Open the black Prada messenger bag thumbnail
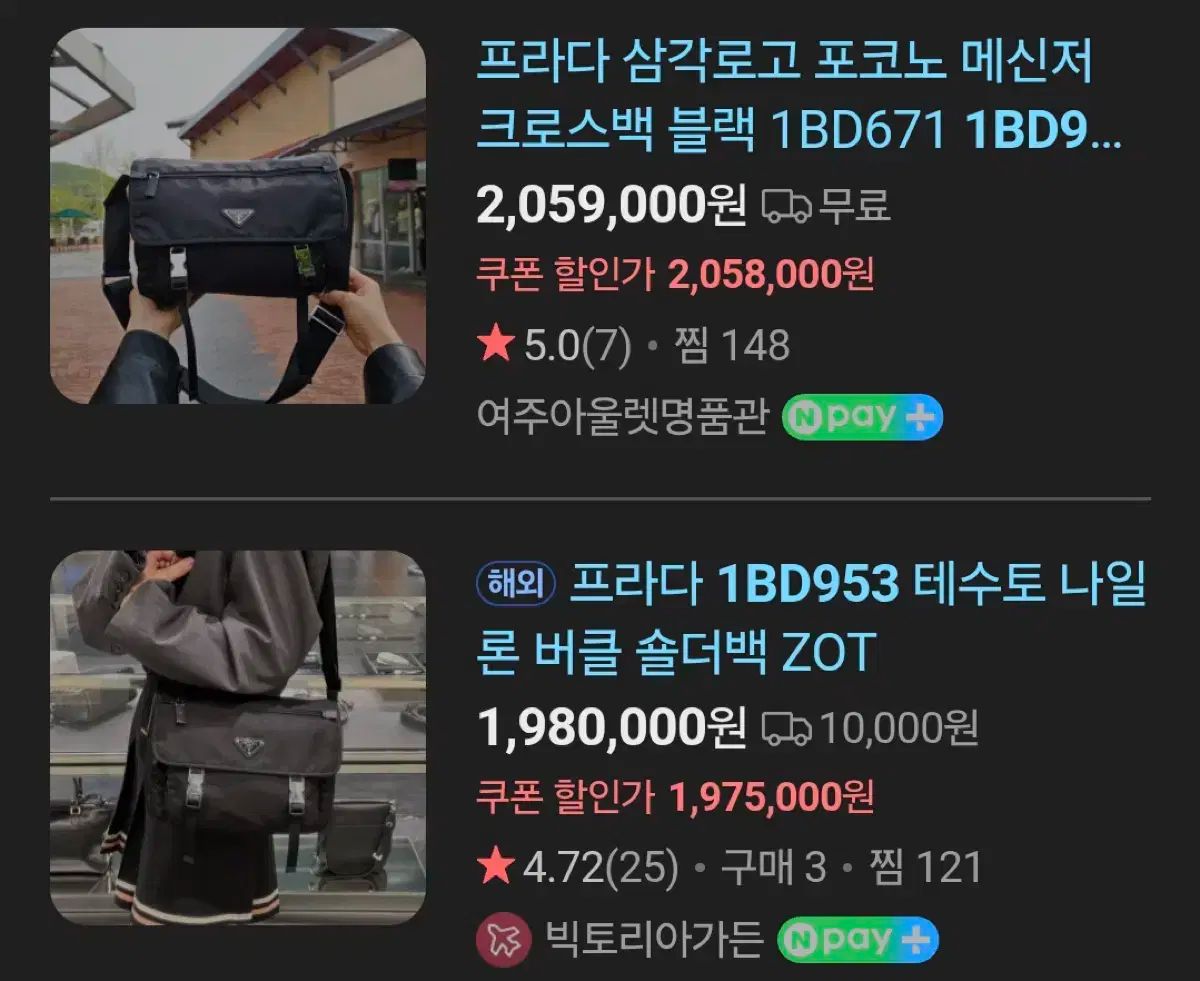 coord(238,216)
